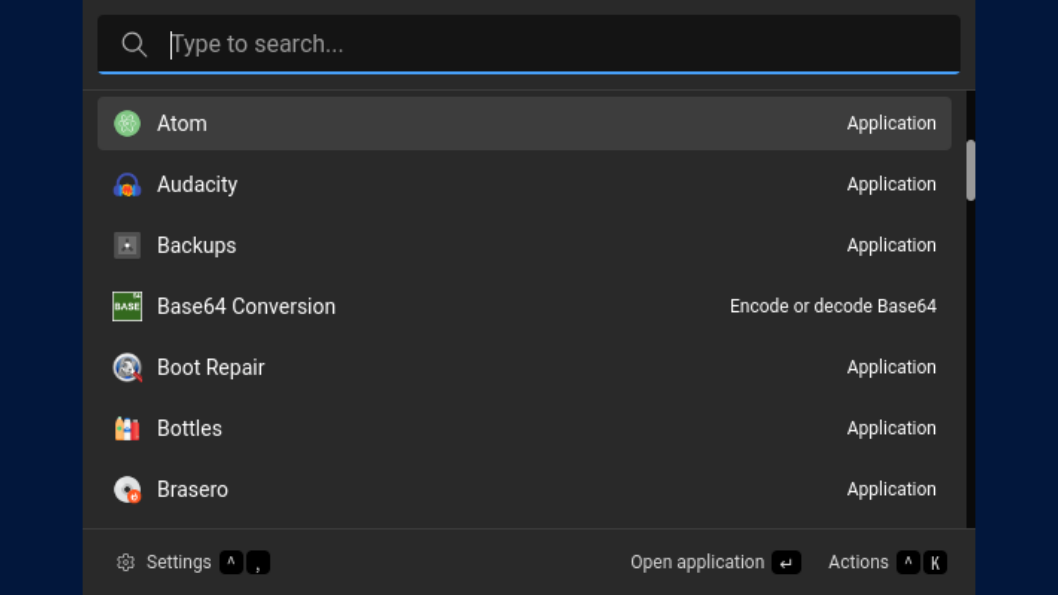Click the Brasero disc icon
The image size is (1058, 595).
click(127, 490)
